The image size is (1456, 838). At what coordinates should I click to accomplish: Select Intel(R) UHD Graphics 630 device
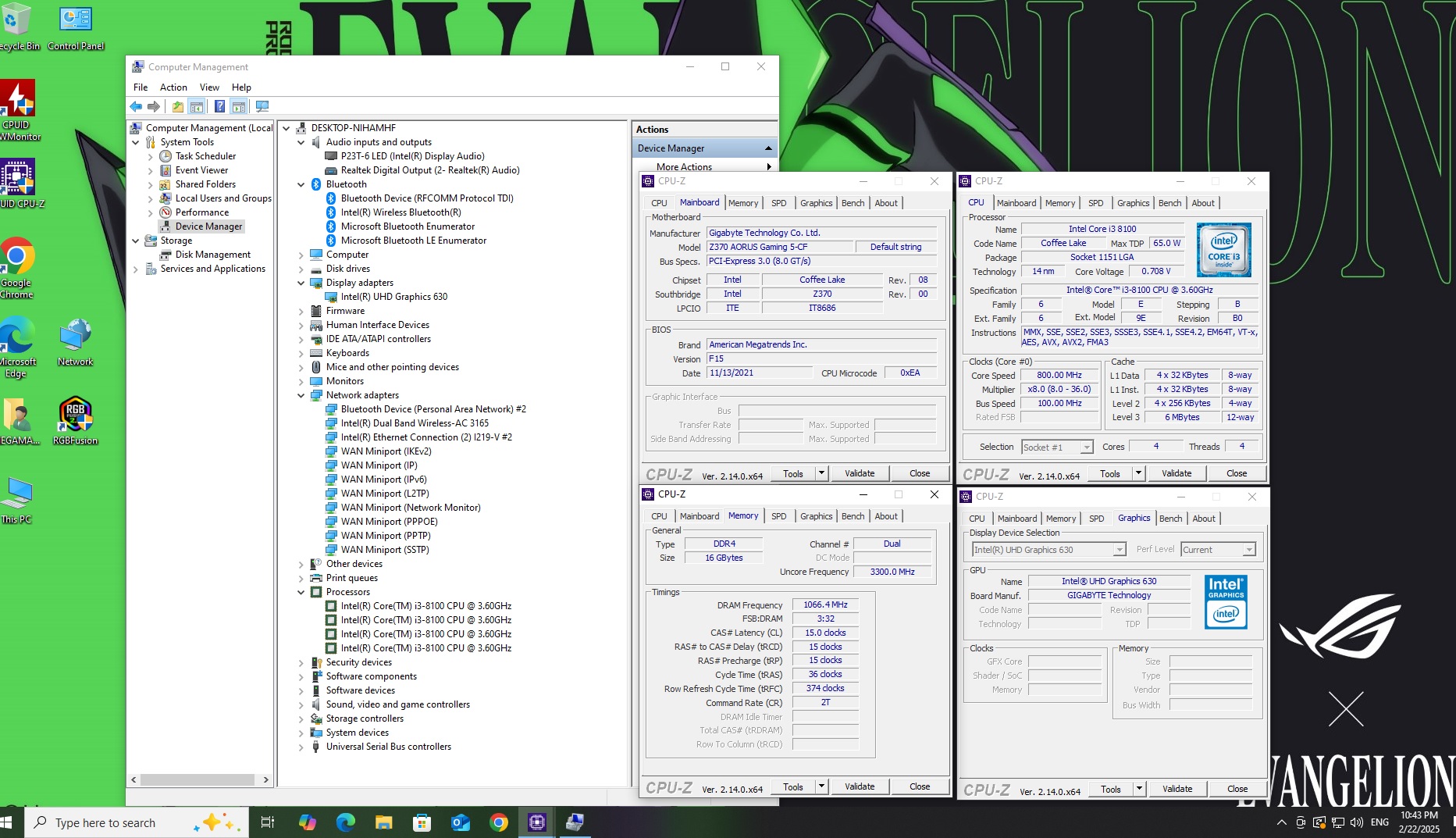click(x=394, y=297)
